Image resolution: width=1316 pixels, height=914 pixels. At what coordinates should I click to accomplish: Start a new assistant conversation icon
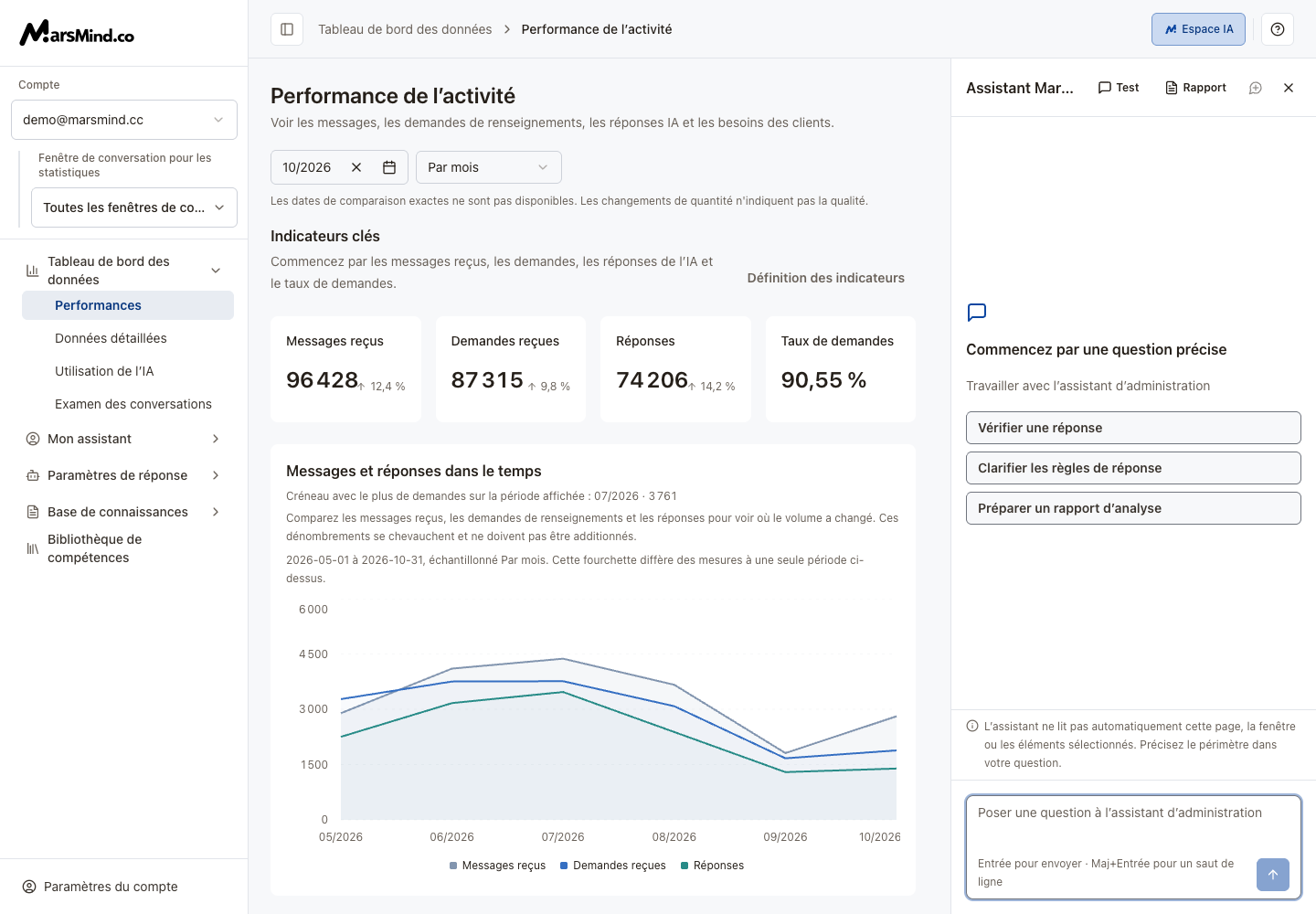[x=1256, y=88]
